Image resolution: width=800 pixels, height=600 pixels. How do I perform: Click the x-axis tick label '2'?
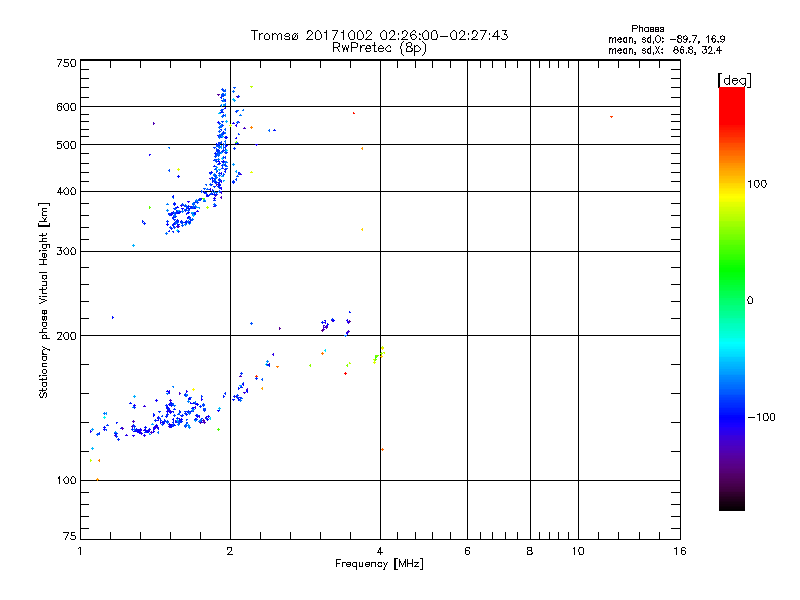[230, 551]
